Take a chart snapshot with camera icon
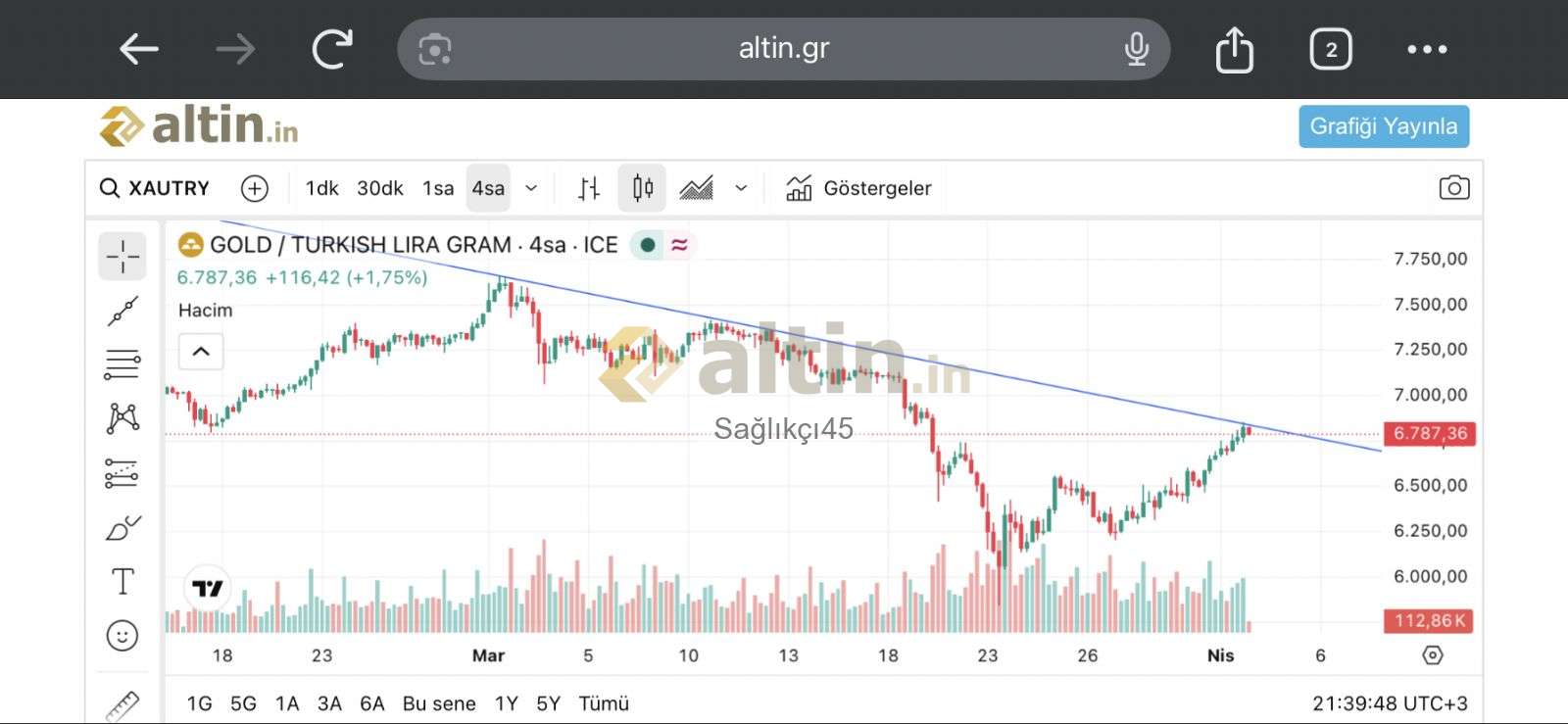The height and width of the screenshot is (724, 1568). pos(1453,188)
